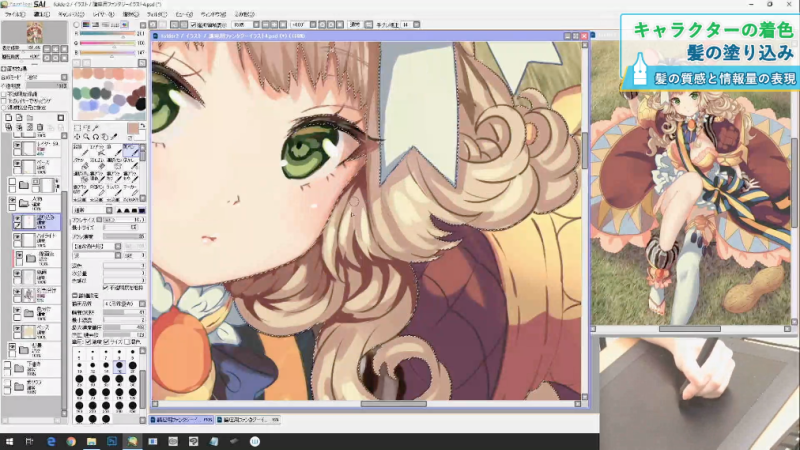Select the lasso selection tool
Viewport: 800px width, 450px height.
click(x=87, y=128)
